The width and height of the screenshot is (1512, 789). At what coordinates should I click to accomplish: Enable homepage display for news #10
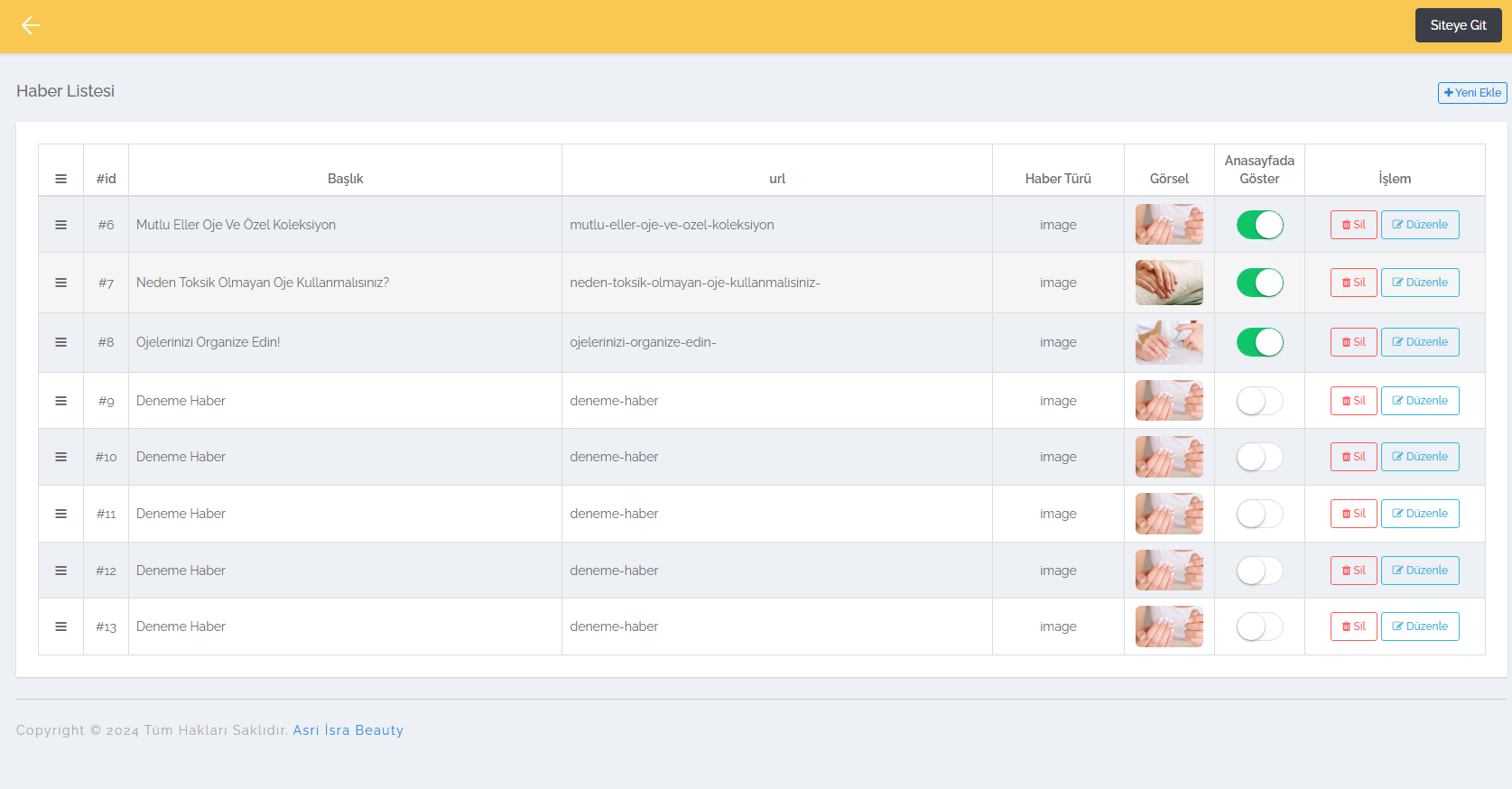(x=1259, y=457)
